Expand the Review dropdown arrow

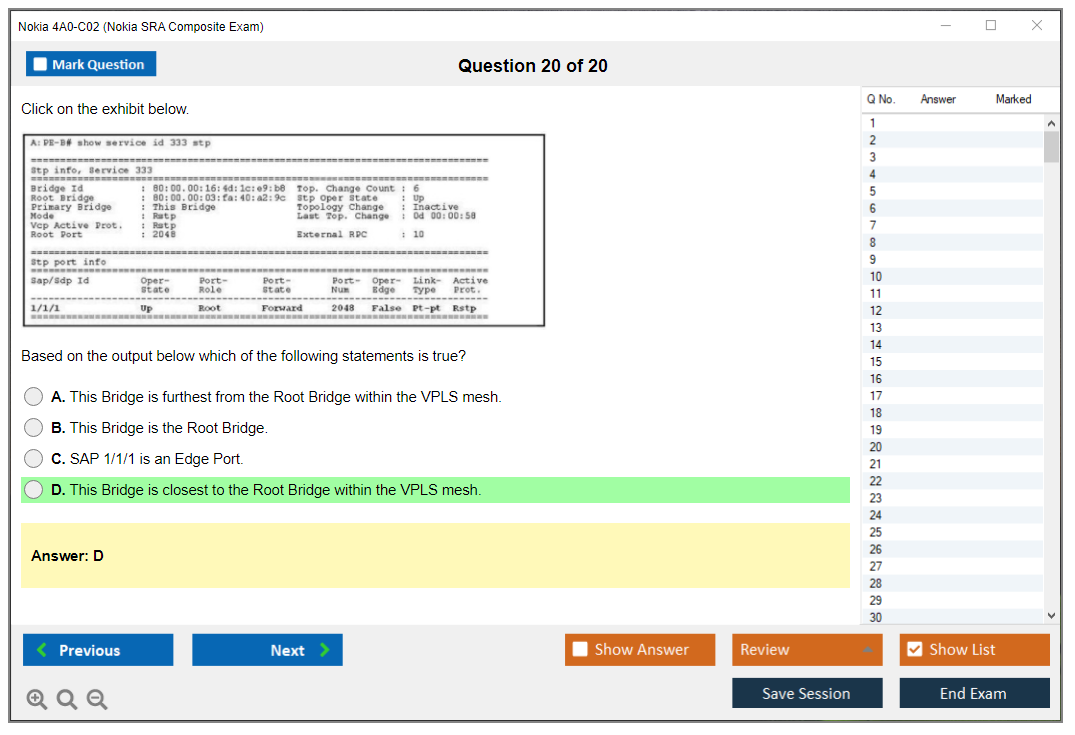(x=867, y=650)
